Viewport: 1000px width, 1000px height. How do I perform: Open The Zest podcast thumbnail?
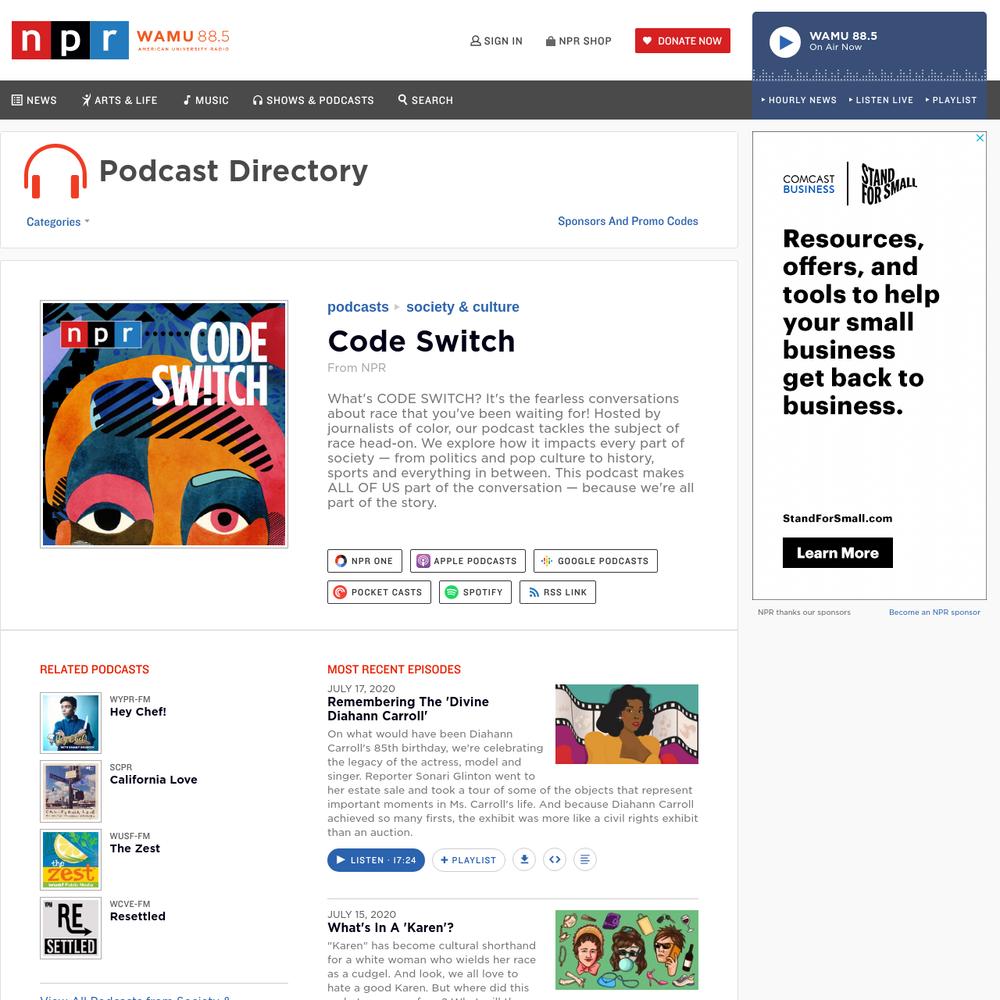click(x=71, y=860)
